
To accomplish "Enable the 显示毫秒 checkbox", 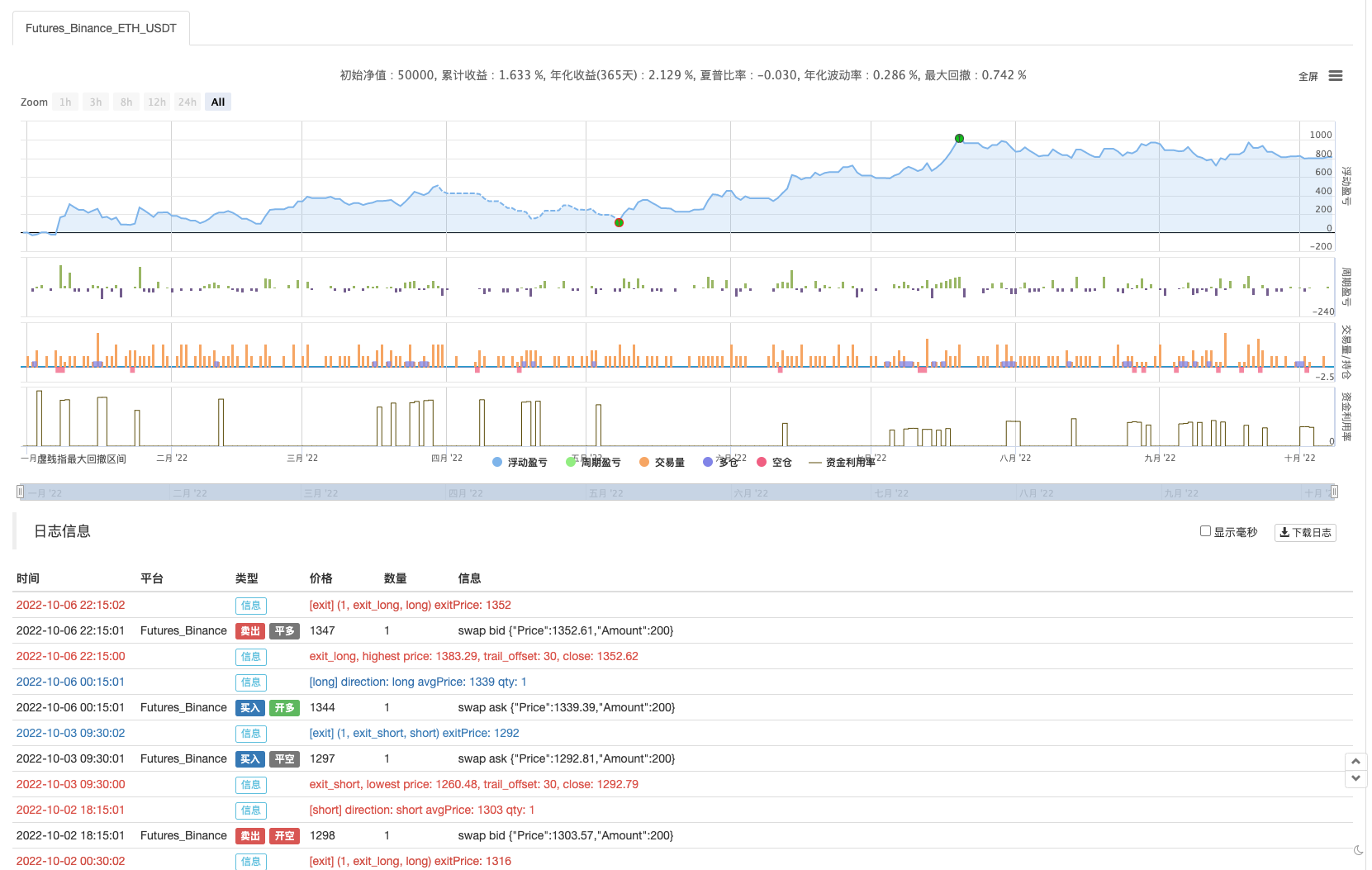I will click(1205, 531).
